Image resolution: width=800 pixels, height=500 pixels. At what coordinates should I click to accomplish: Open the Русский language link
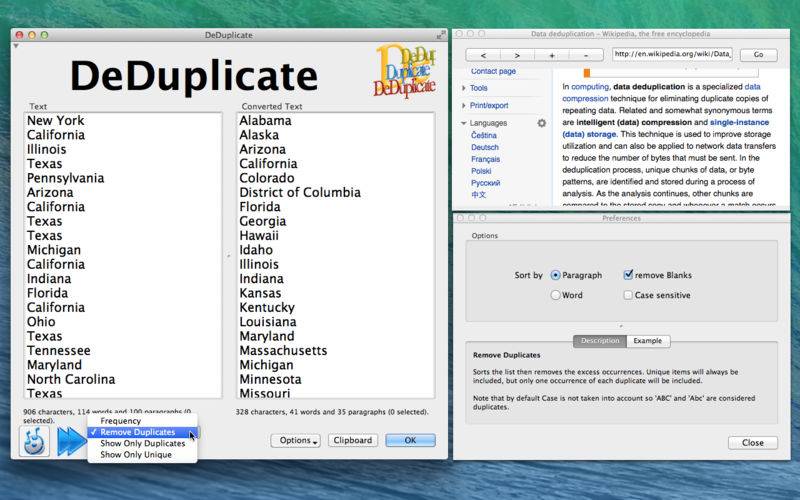485,183
